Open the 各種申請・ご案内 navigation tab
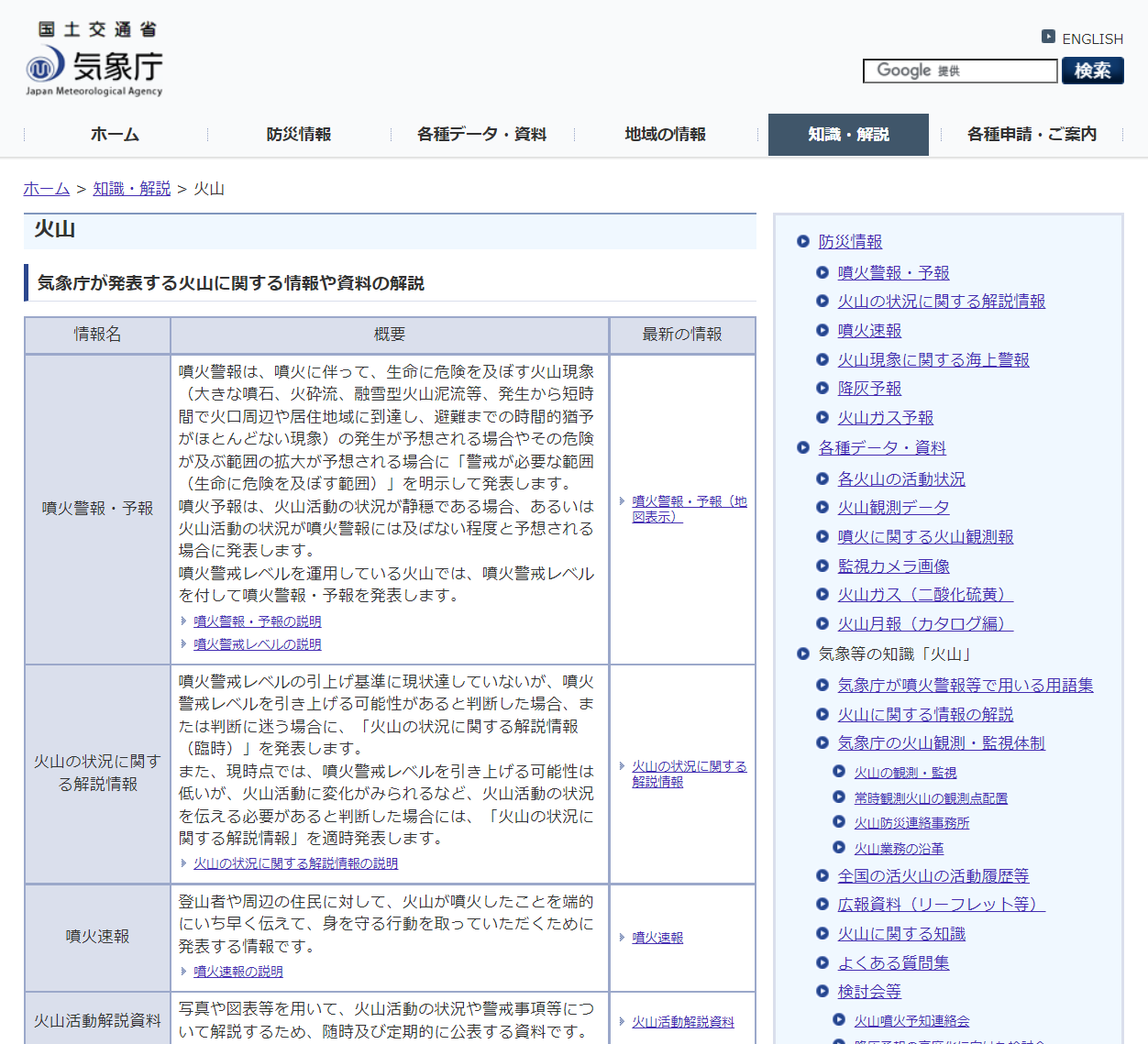Image resolution: width=1148 pixels, height=1044 pixels. [x=1032, y=135]
